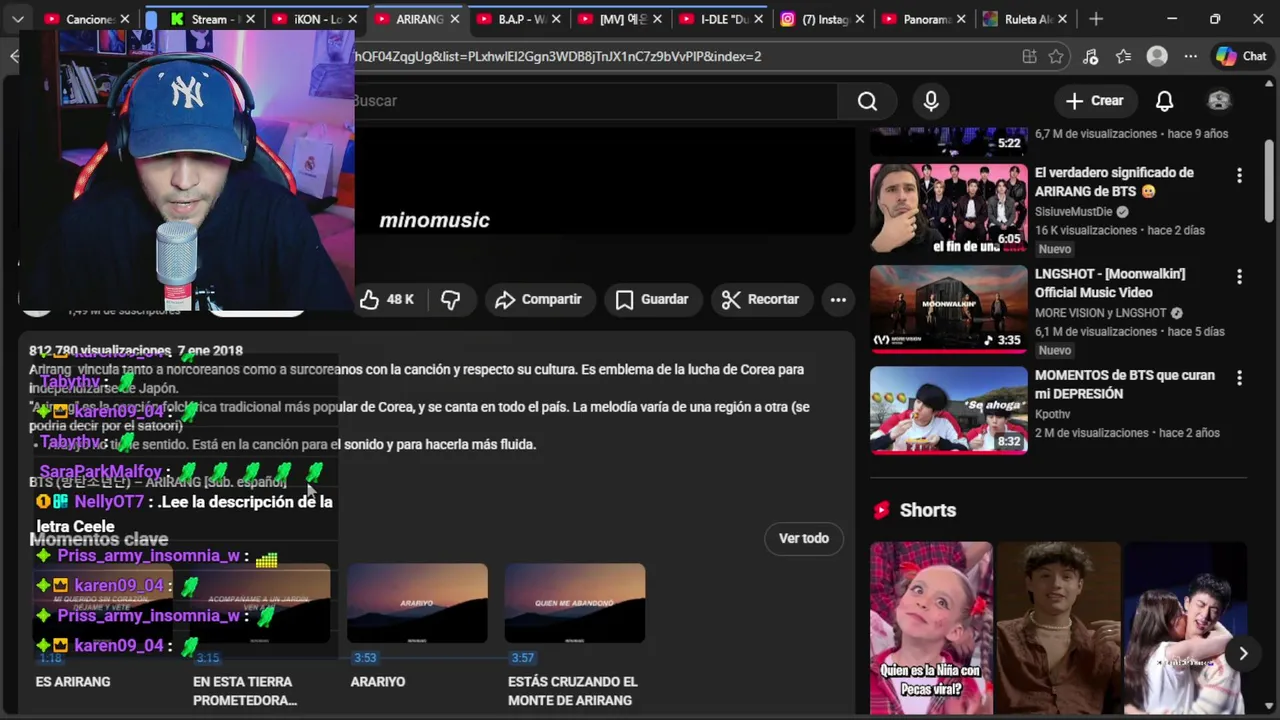This screenshot has width=1280, height=720.
Task: Click the Kpothv channel name
Action: point(1052,414)
